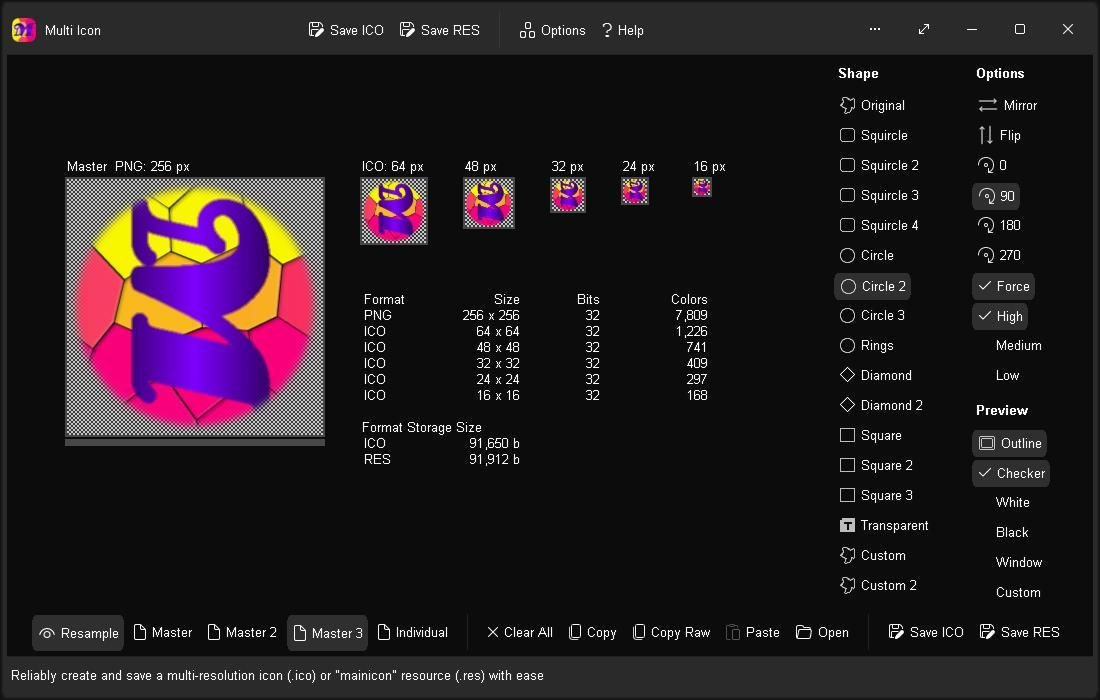
Task: Apply the Transparent shape option
Action: pos(884,525)
